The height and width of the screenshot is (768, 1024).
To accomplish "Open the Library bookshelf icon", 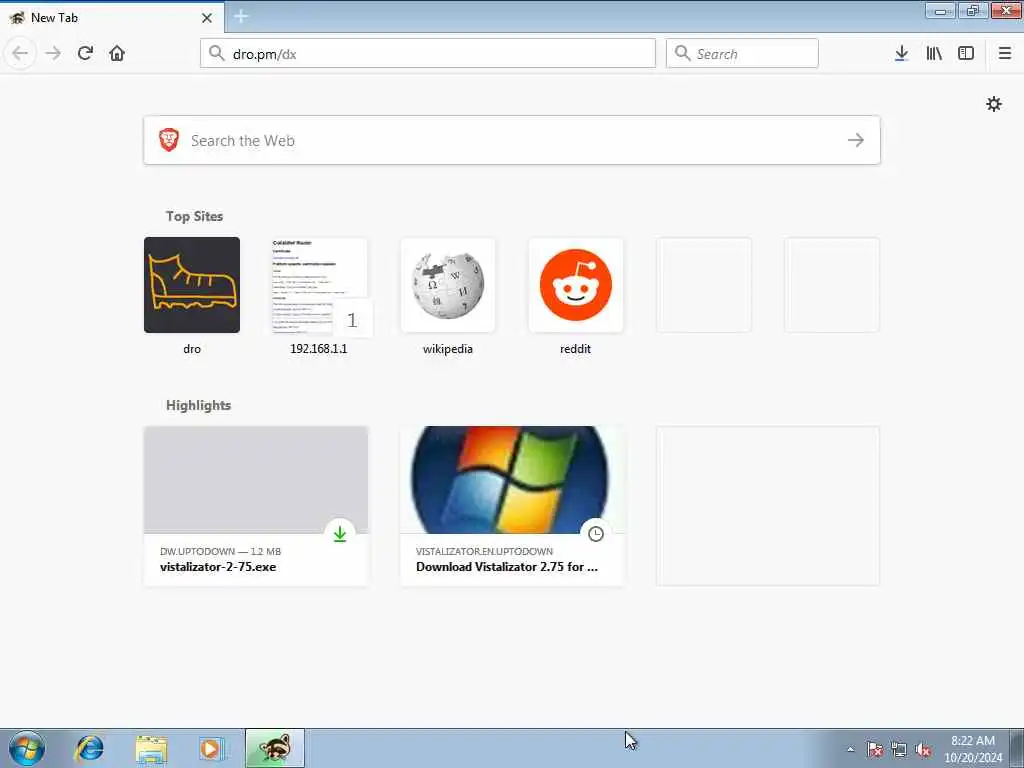I will 934,53.
